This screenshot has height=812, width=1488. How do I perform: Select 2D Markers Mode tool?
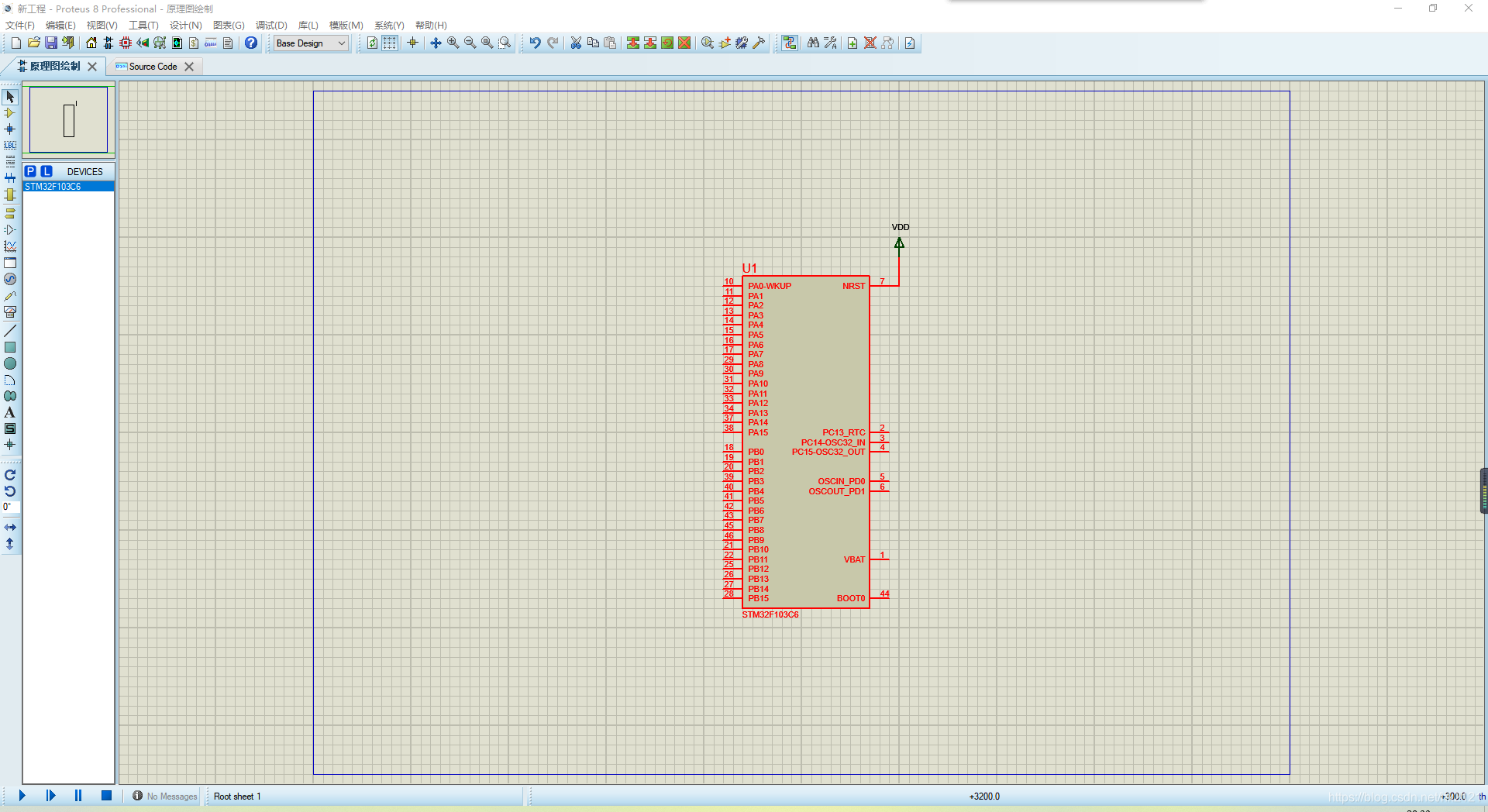click(x=10, y=445)
